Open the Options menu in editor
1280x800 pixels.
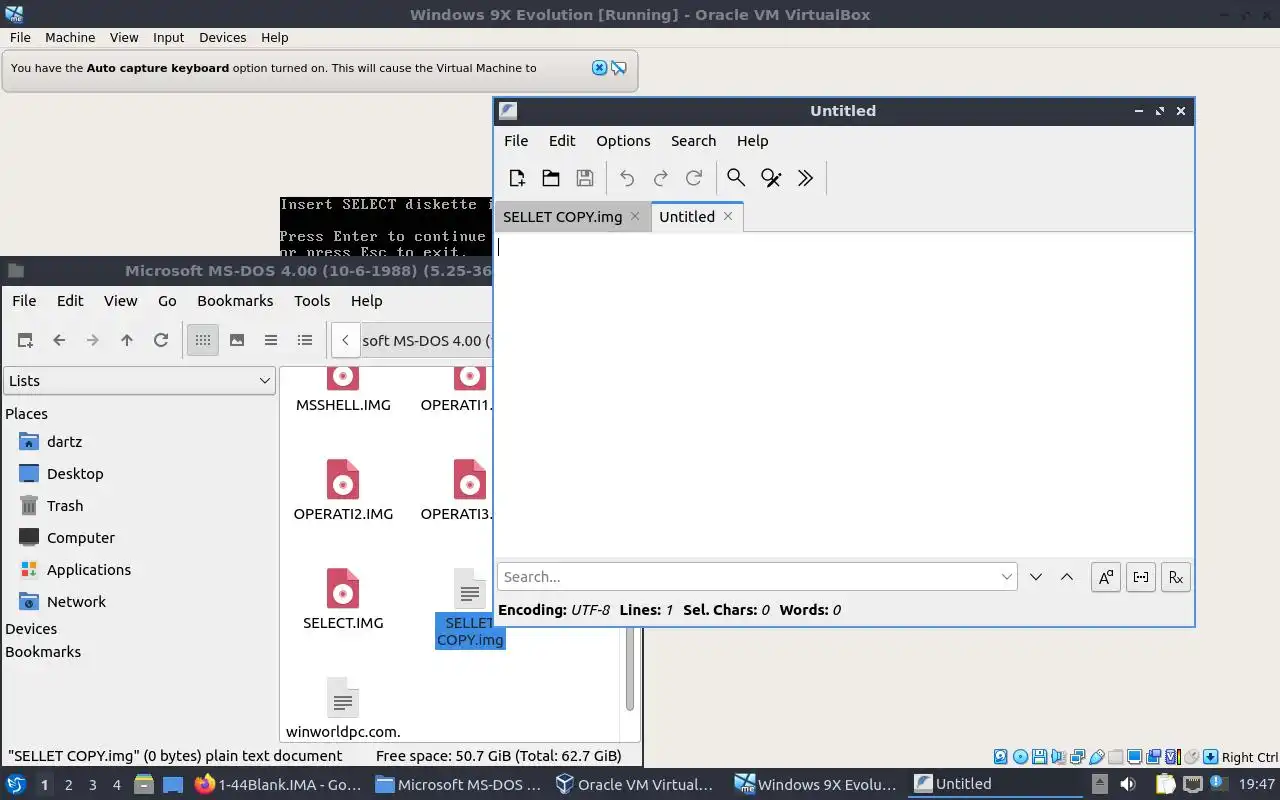[x=623, y=141]
